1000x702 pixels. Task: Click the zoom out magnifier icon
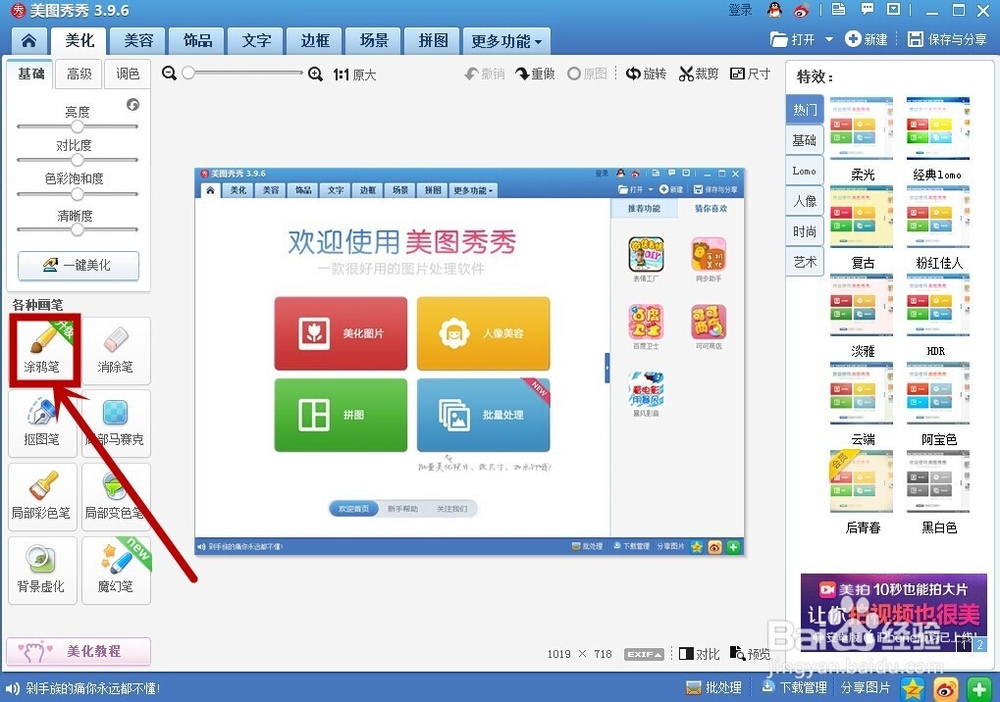[169, 73]
